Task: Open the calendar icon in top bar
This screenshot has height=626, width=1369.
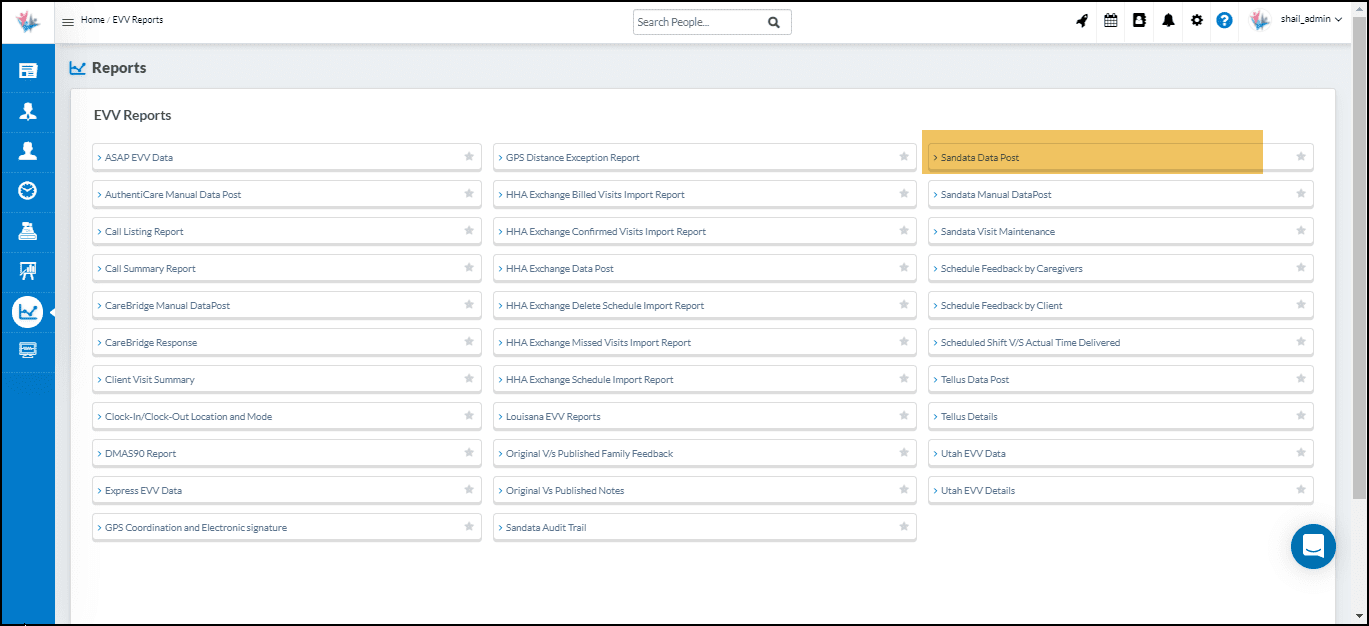Action: (x=1110, y=21)
